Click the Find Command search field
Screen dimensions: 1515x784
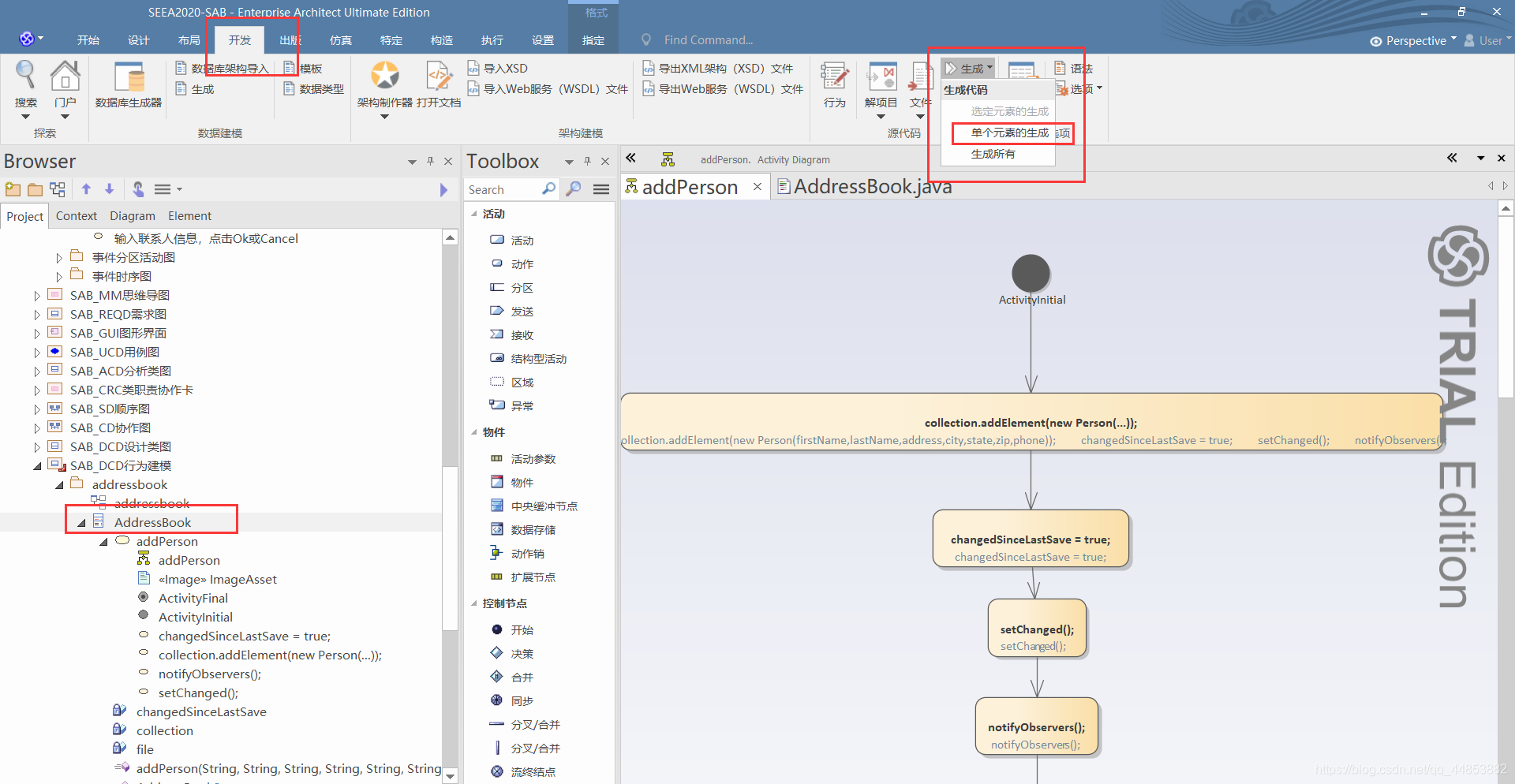708,40
